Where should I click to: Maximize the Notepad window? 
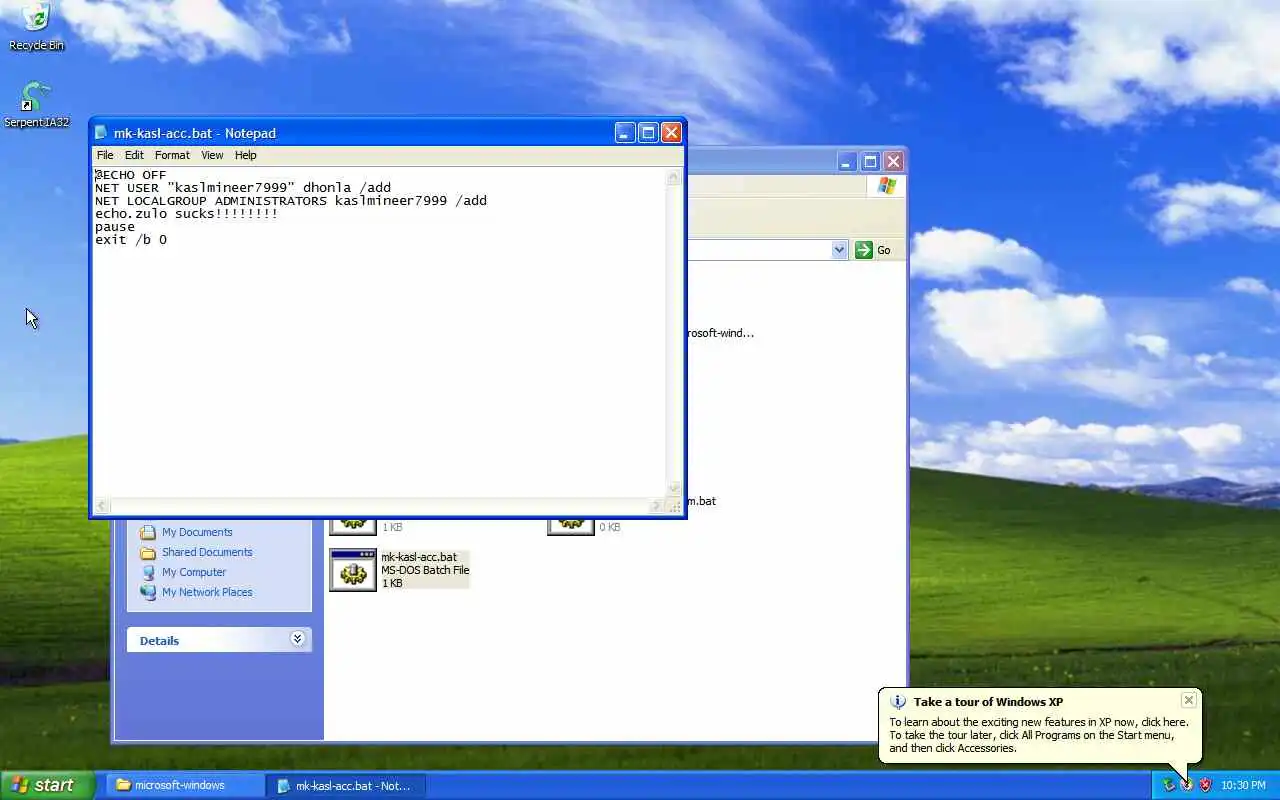[x=648, y=133]
